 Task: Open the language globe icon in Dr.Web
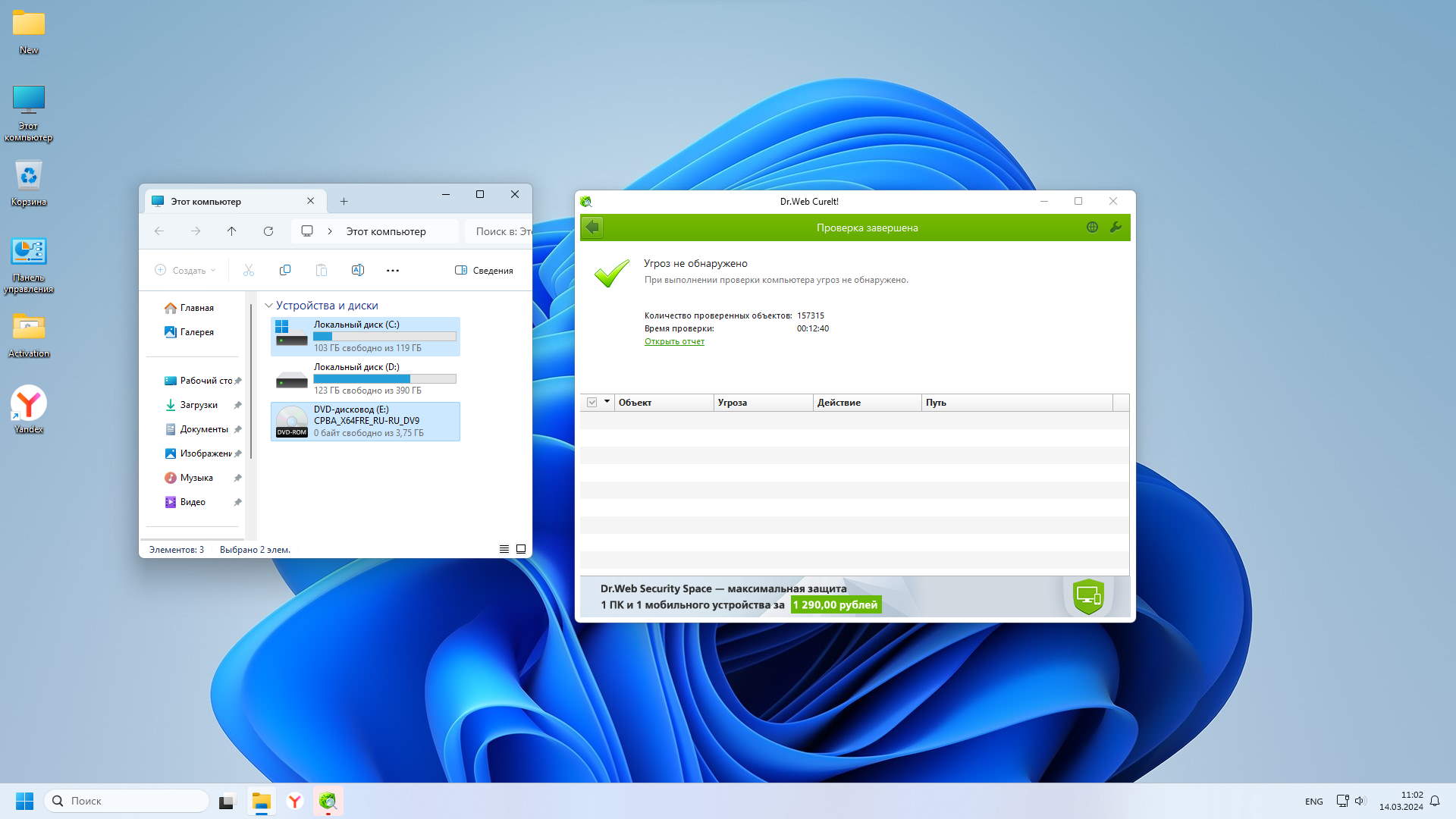click(1092, 227)
